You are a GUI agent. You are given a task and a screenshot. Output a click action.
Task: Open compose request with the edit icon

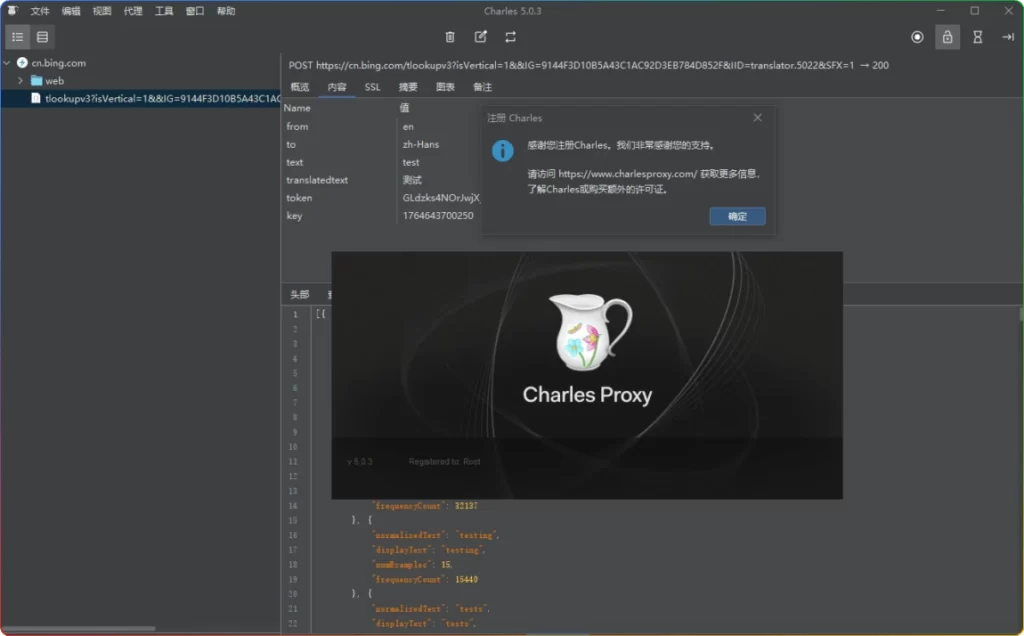point(480,36)
